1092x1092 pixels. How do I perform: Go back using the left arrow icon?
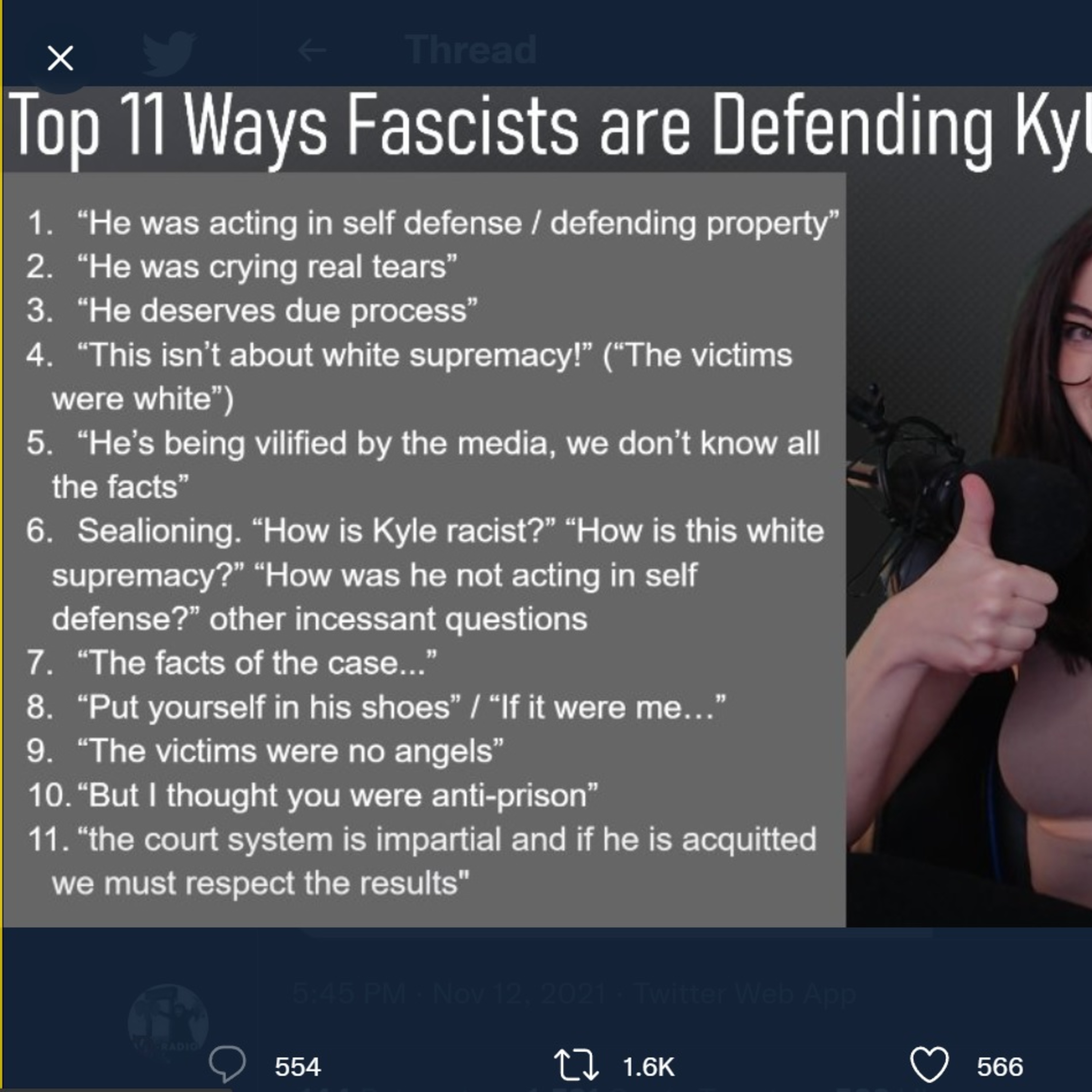click(312, 51)
